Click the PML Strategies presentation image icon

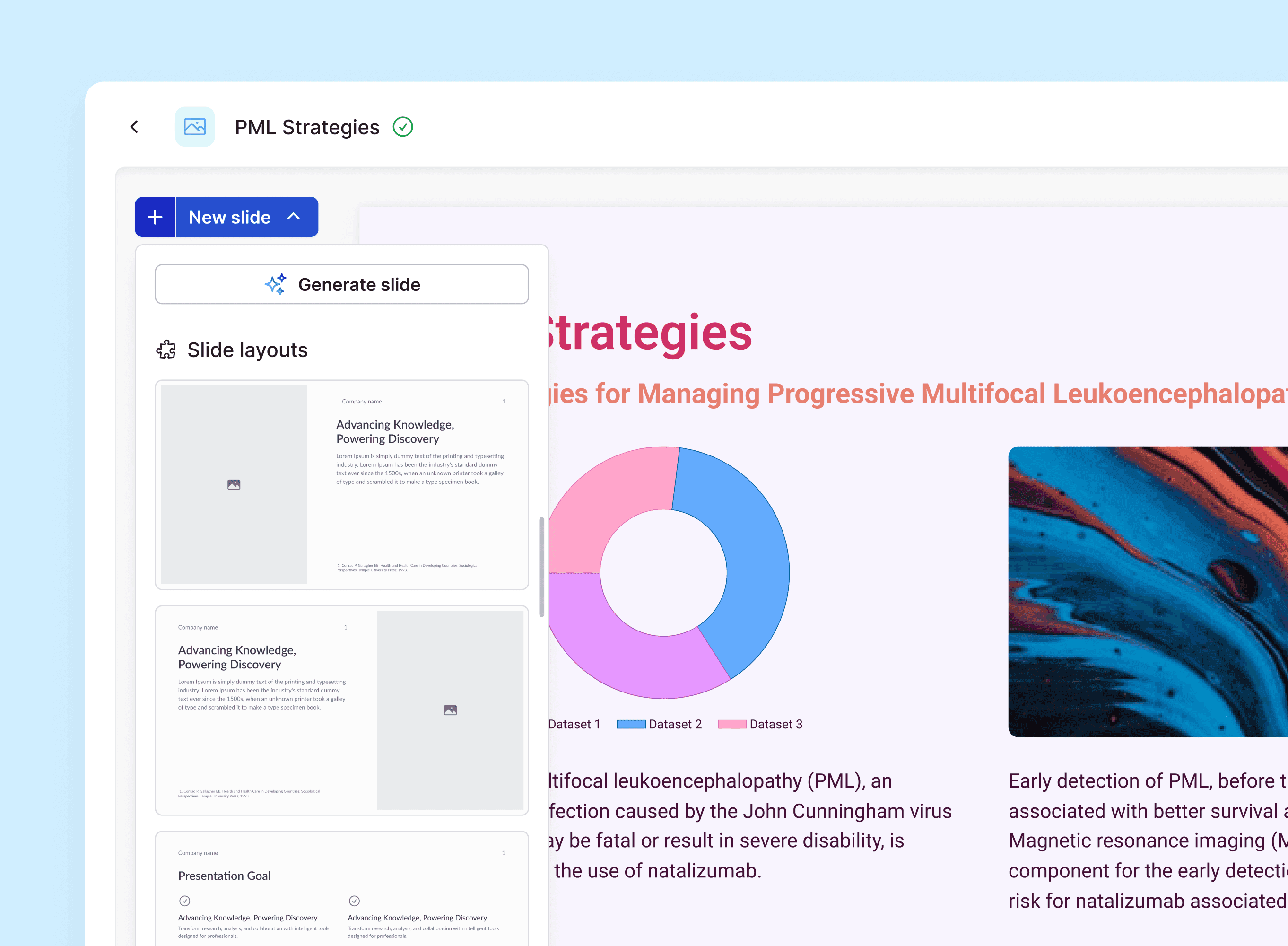[x=195, y=127]
